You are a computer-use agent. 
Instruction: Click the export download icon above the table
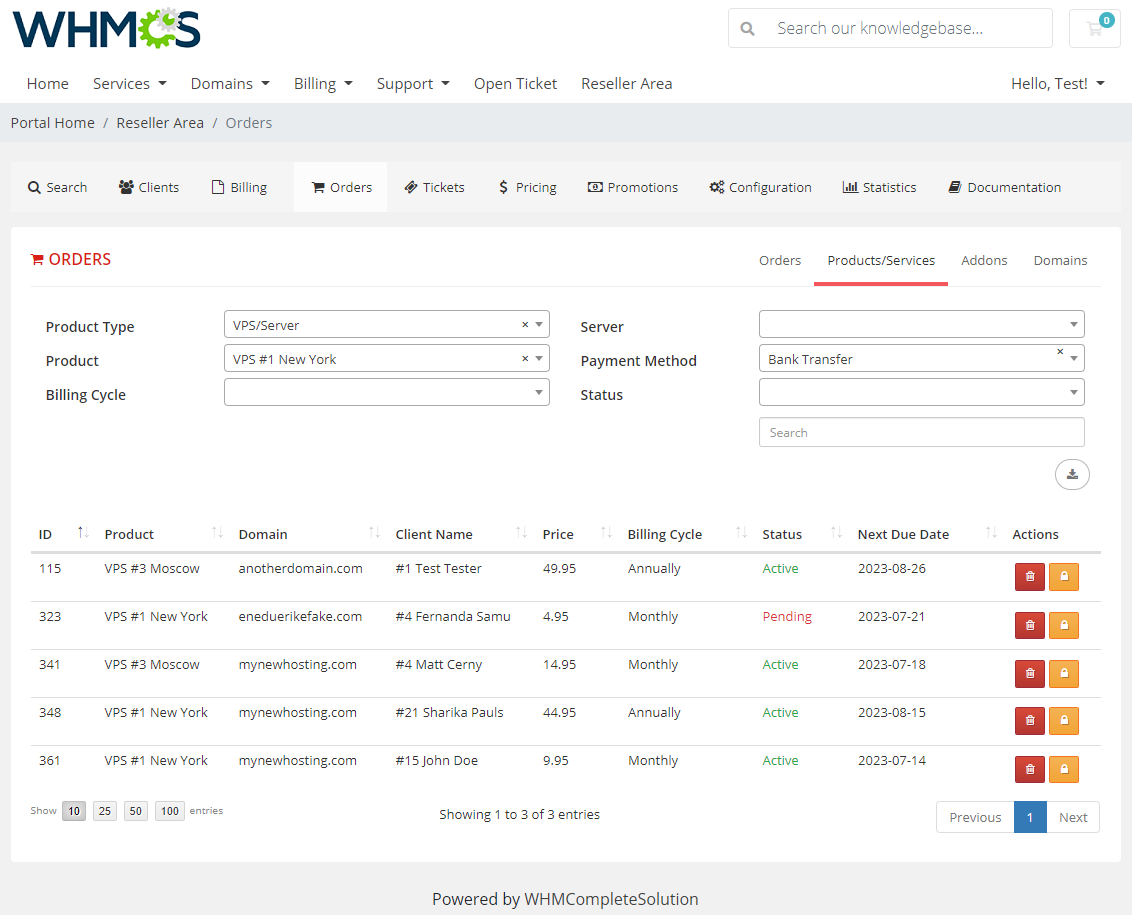(x=1072, y=474)
